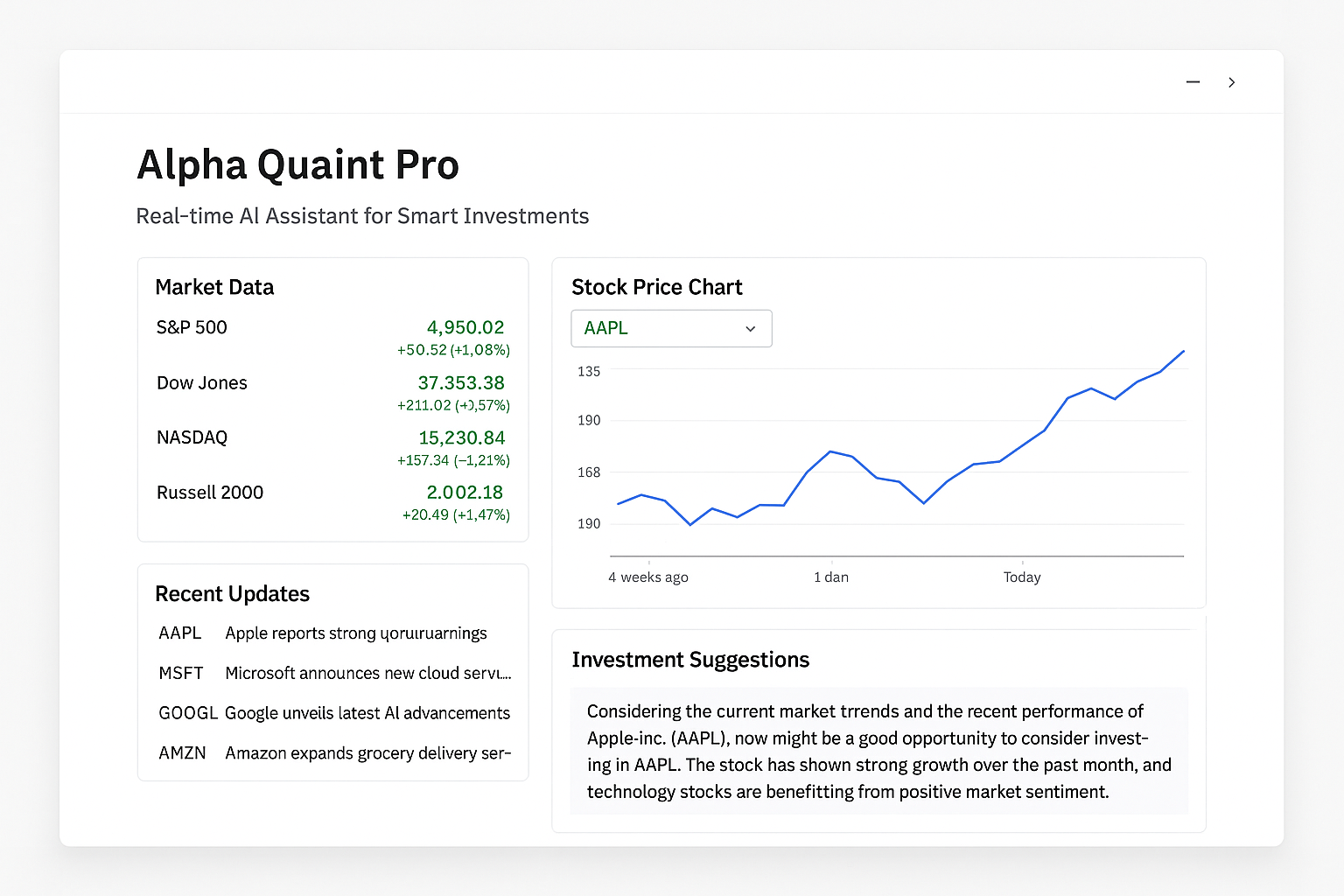
Task: Select the MSFT ticker in Recent Updates
Action: pos(180,673)
